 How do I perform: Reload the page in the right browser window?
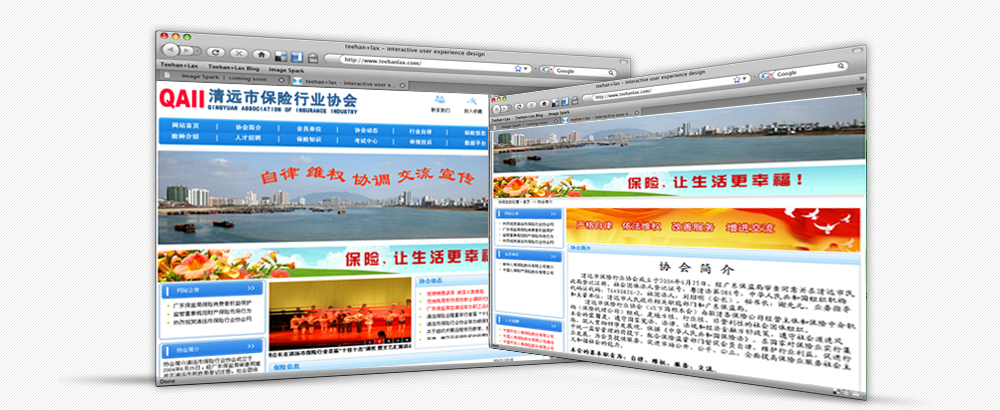pyautogui.click(x=519, y=106)
